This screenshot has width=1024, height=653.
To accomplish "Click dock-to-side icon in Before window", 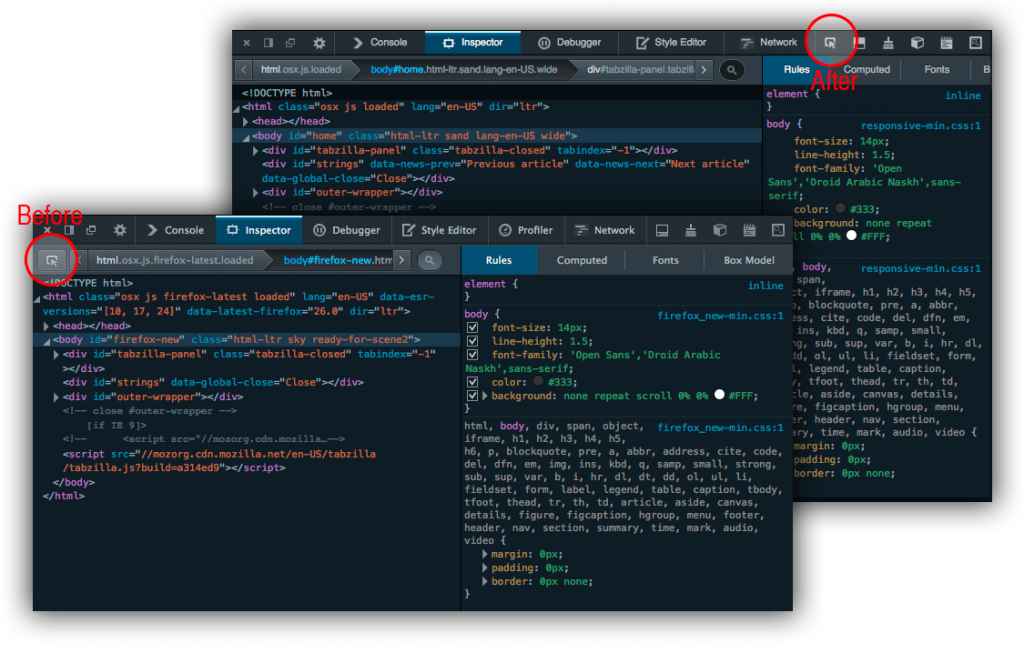I will 69,231.
